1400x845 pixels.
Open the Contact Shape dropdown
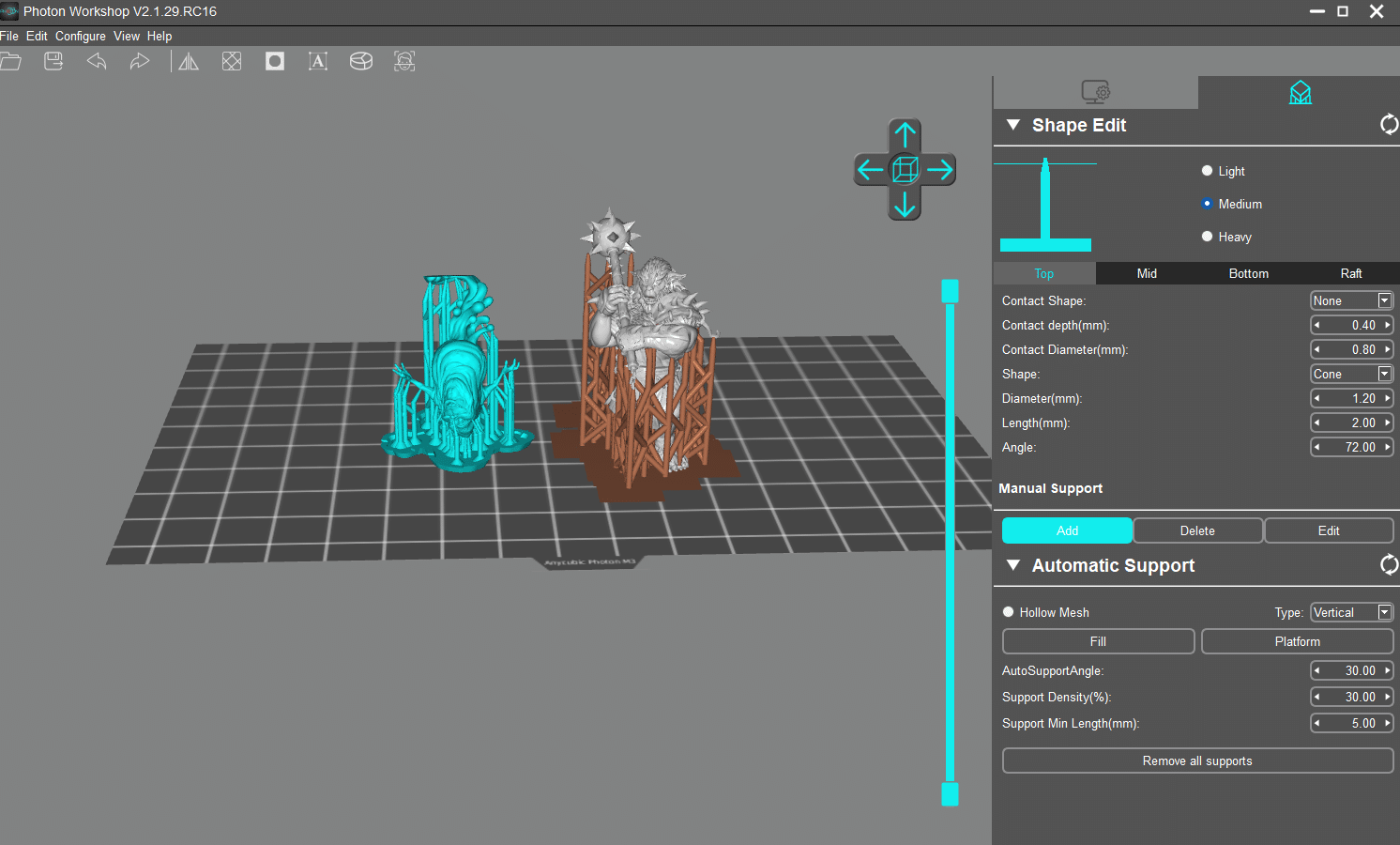(x=1351, y=300)
